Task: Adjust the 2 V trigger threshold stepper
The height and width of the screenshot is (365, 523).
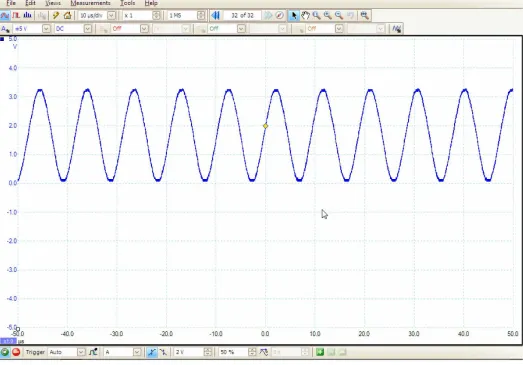Action: coord(208,352)
